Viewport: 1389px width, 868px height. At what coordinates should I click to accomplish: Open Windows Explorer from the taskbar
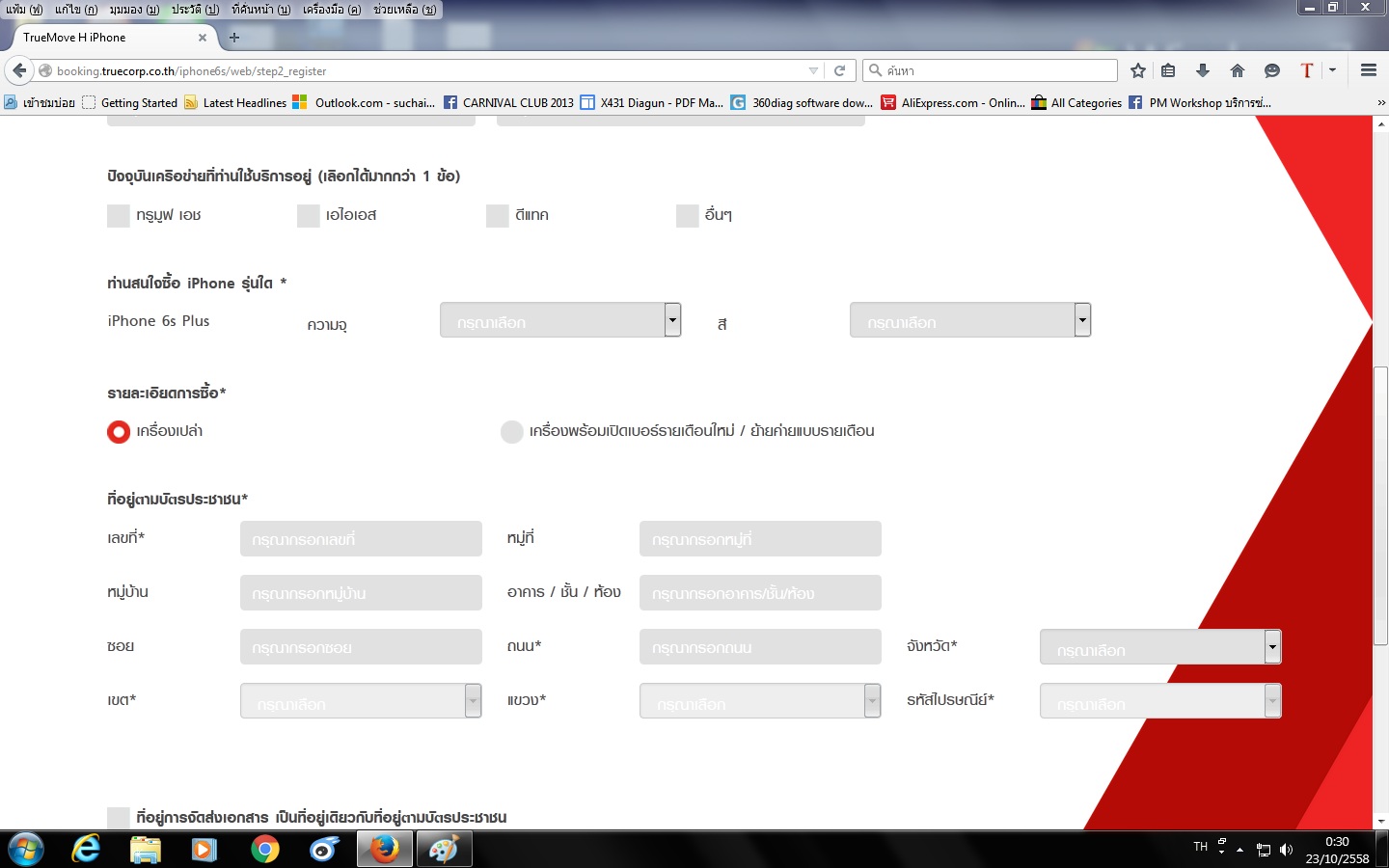[x=146, y=849]
